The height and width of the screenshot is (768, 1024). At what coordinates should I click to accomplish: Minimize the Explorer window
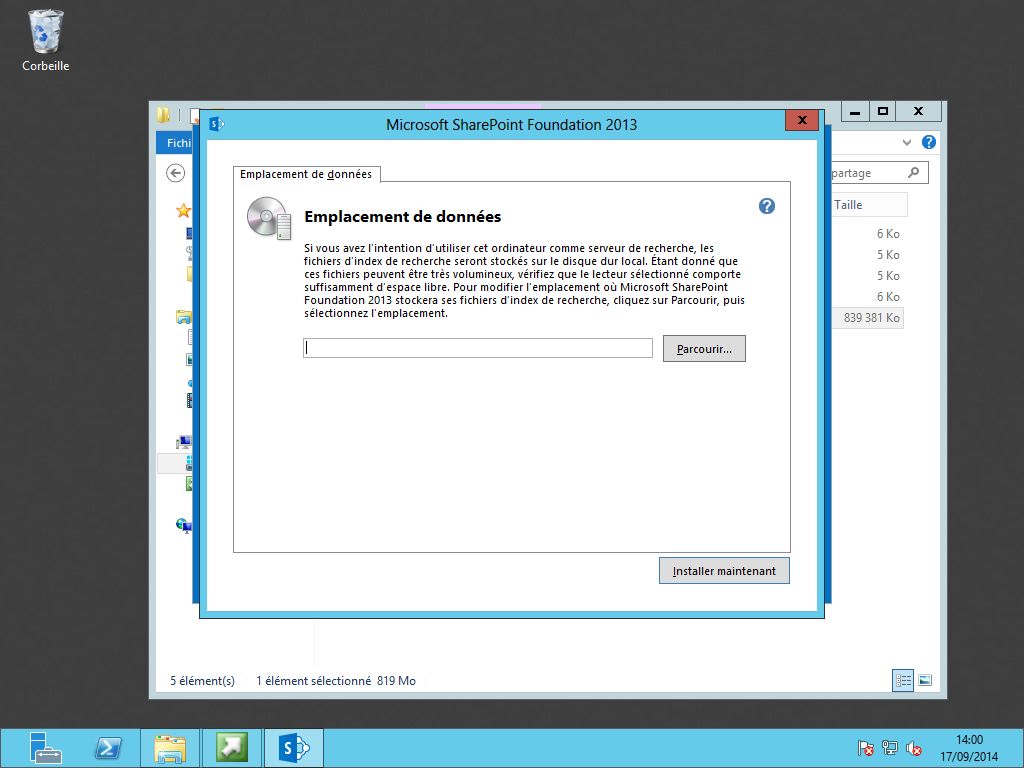(x=855, y=112)
